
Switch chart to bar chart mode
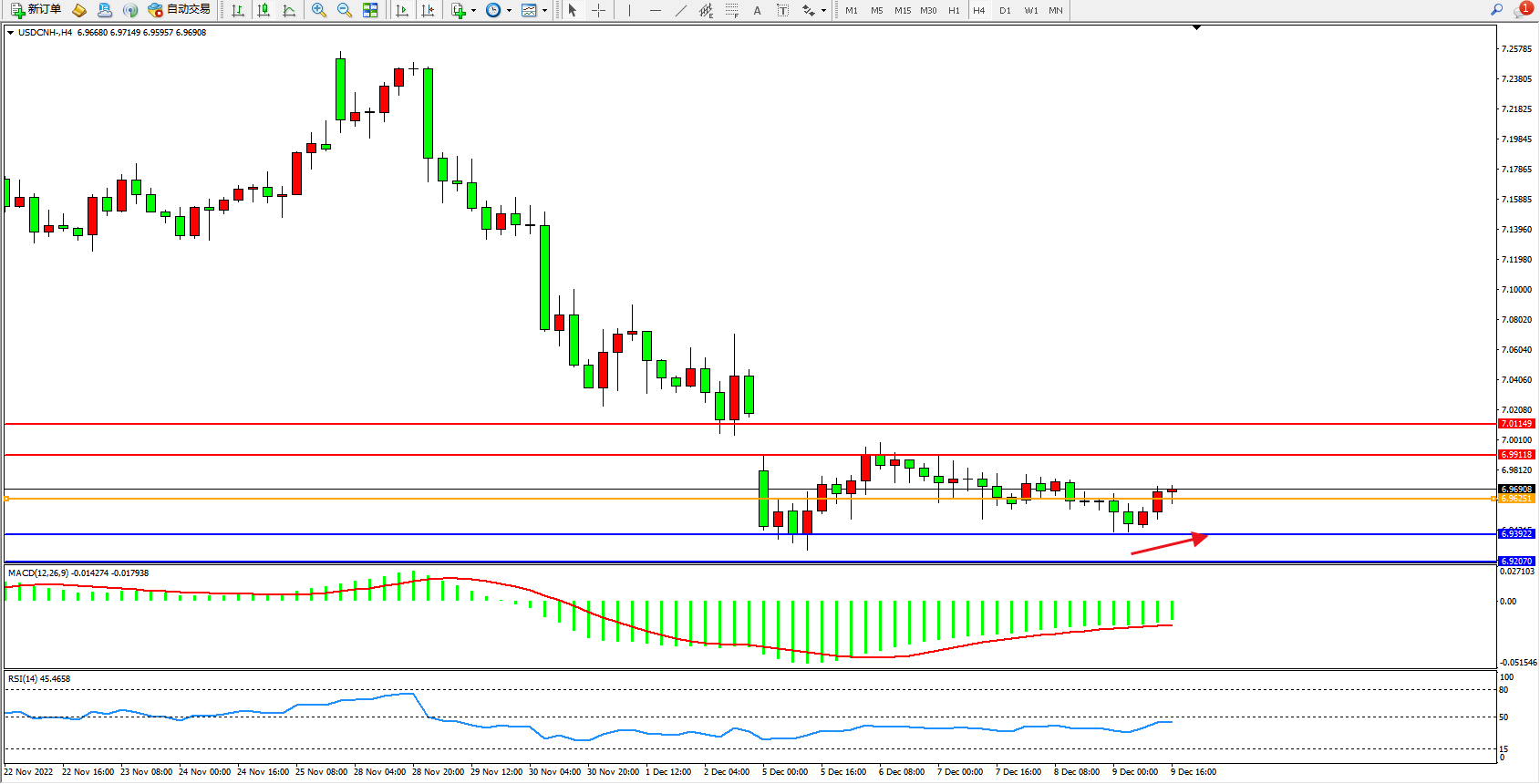point(238,10)
